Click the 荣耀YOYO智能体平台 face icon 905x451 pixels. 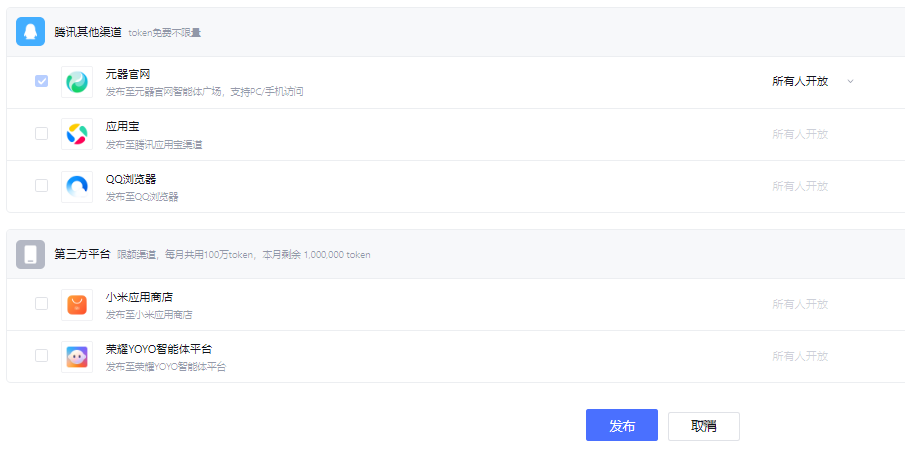(77, 356)
